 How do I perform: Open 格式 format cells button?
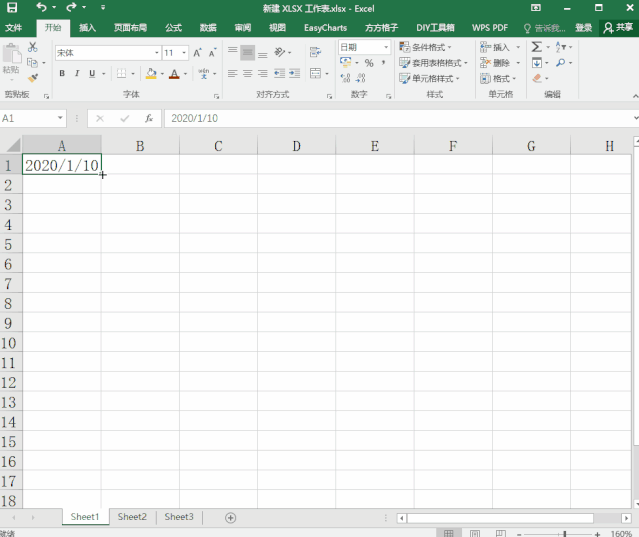496,78
